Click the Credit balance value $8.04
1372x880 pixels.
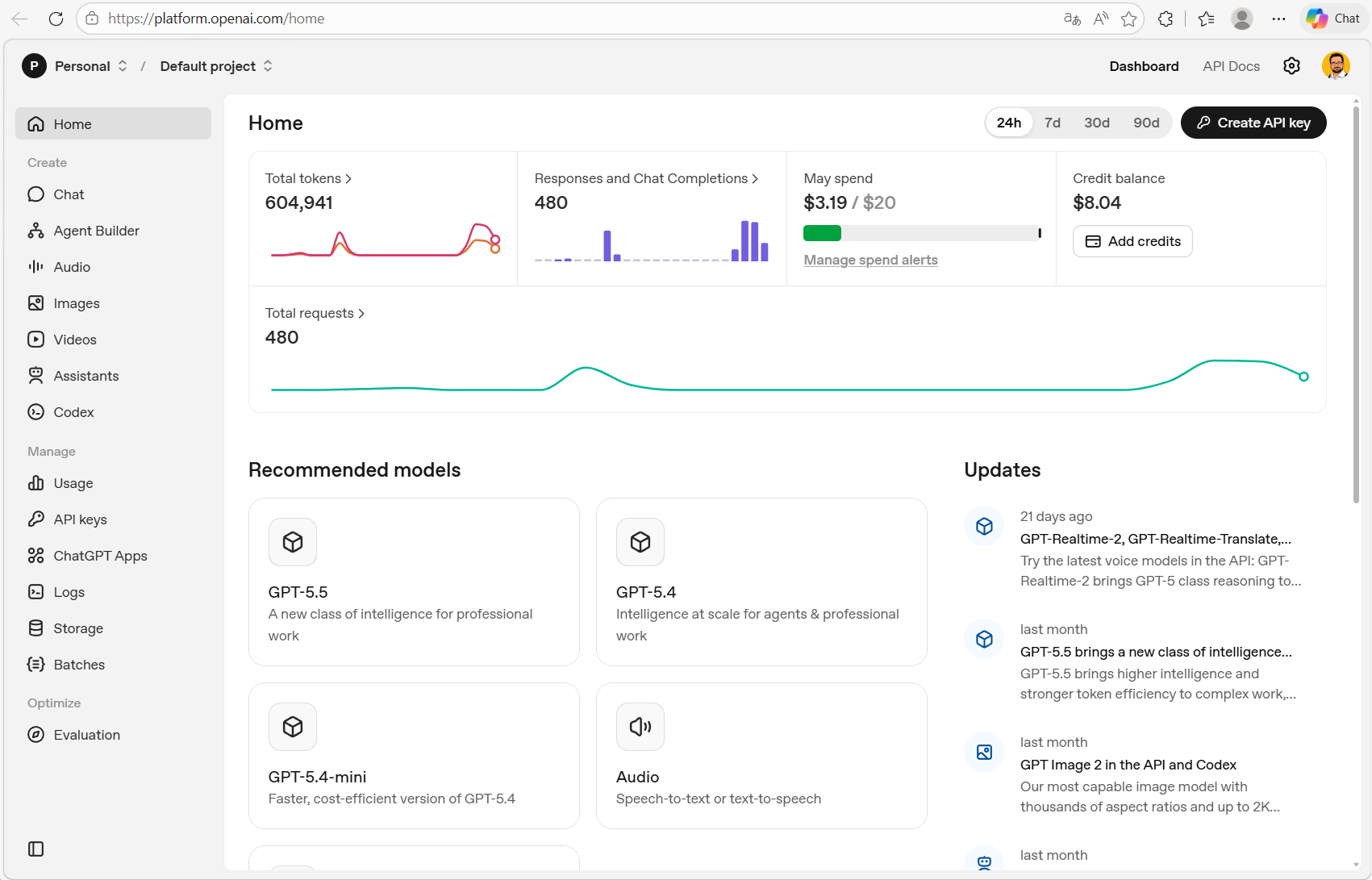coord(1097,202)
